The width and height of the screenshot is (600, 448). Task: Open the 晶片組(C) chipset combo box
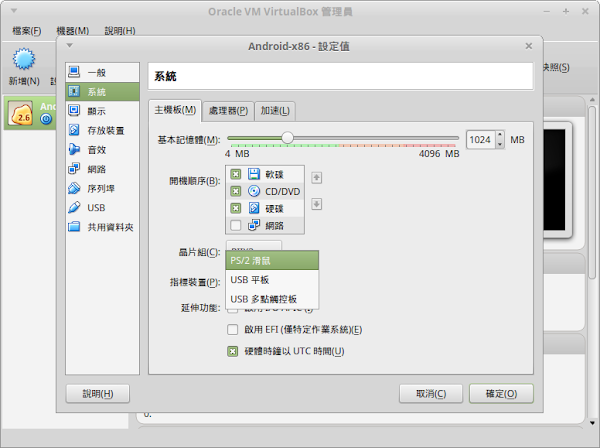pyautogui.click(x=254, y=246)
